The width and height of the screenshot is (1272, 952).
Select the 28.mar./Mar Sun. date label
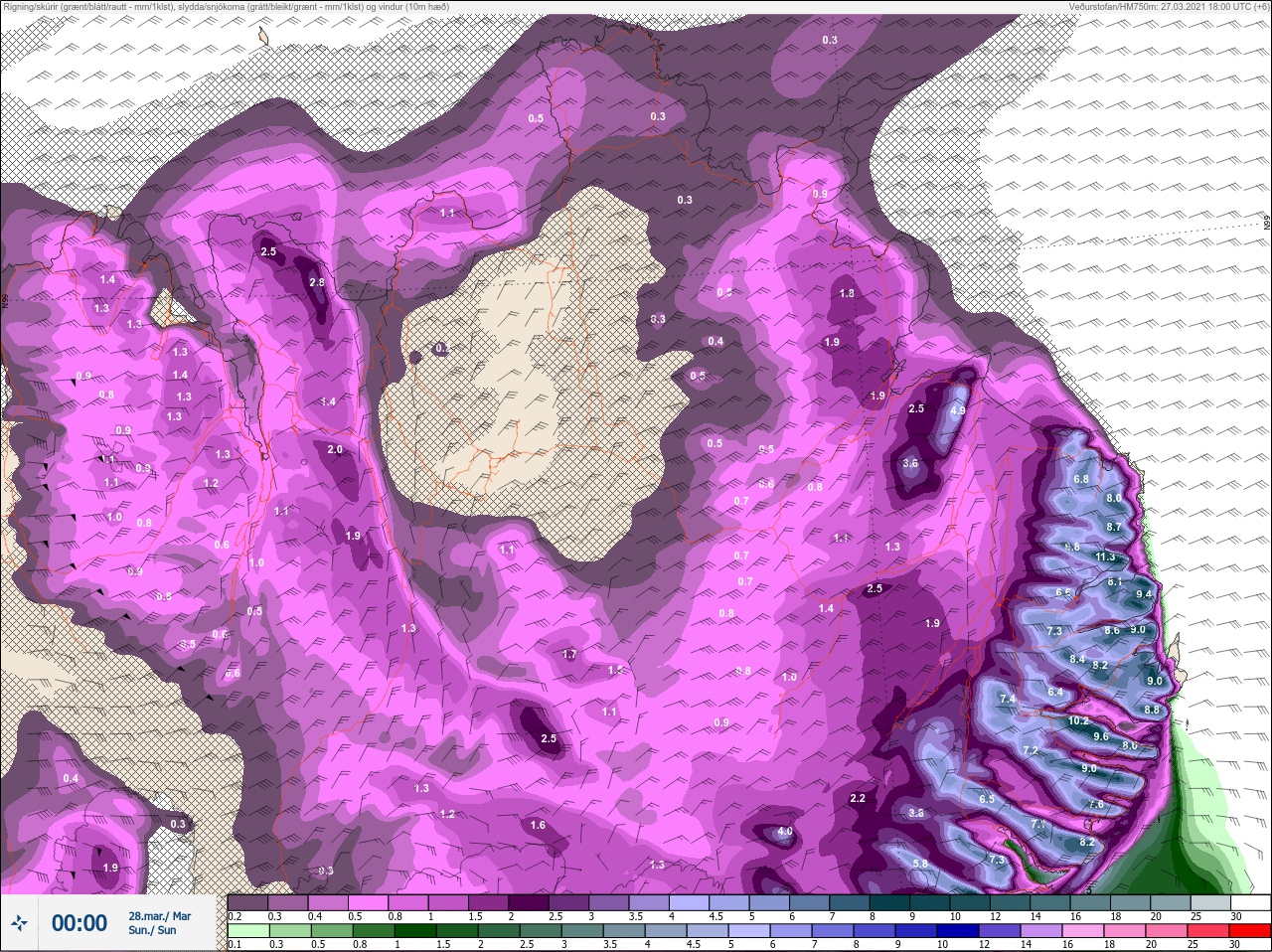[x=159, y=923]
